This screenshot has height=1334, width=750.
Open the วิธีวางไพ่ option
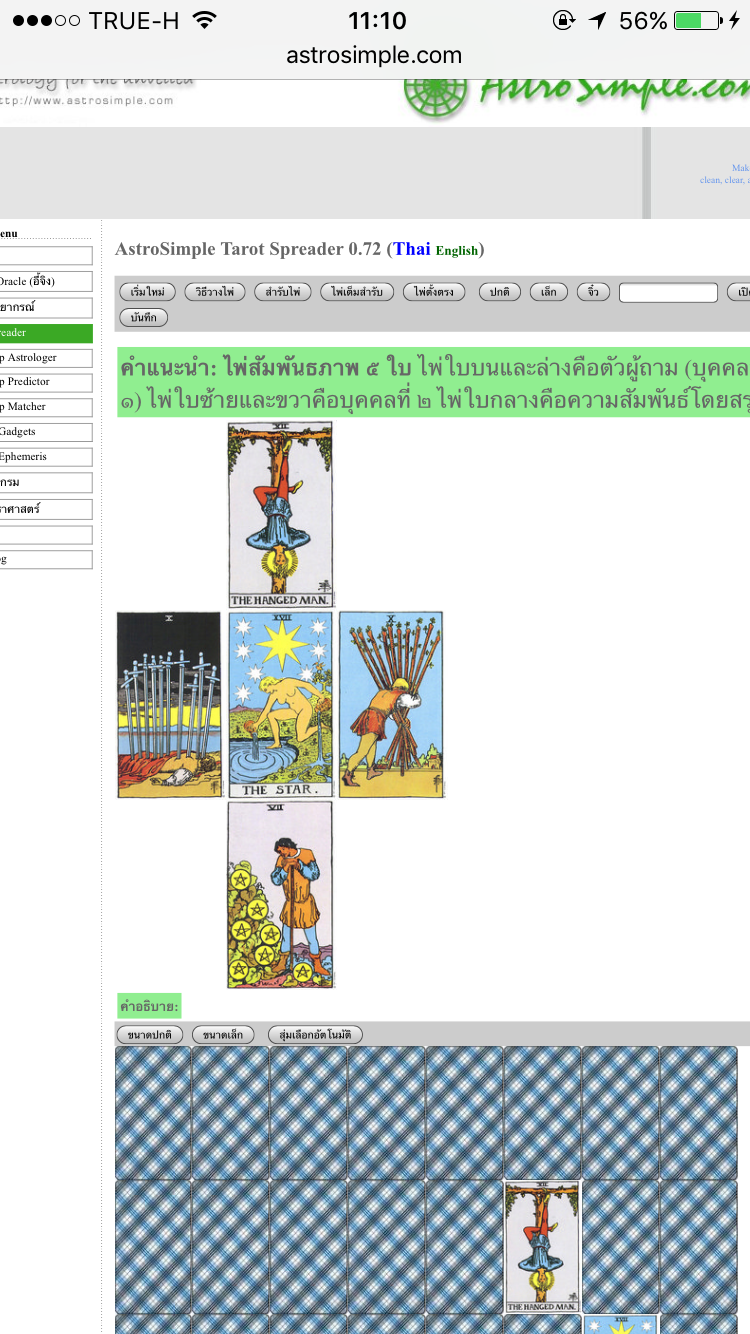[x=215, y=292]
